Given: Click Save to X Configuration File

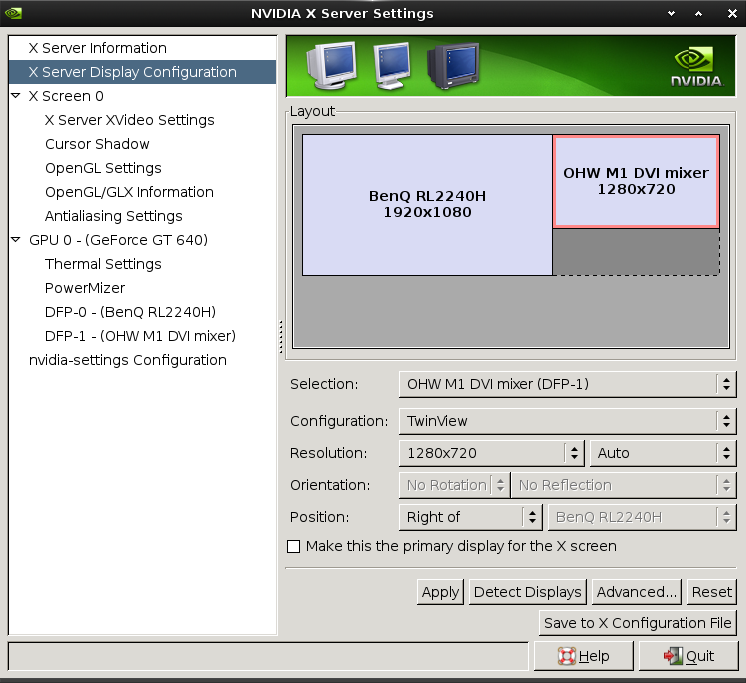Looking at the screenshot, I should pos(638,623).
